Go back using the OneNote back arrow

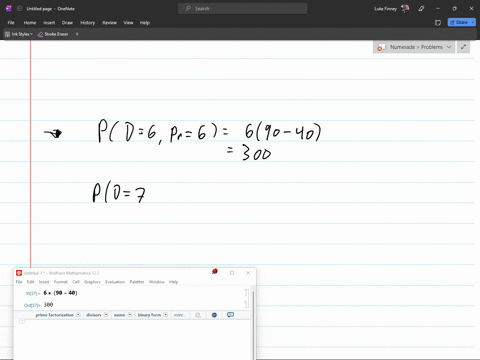pyautogui.click(x=20, y=8)
